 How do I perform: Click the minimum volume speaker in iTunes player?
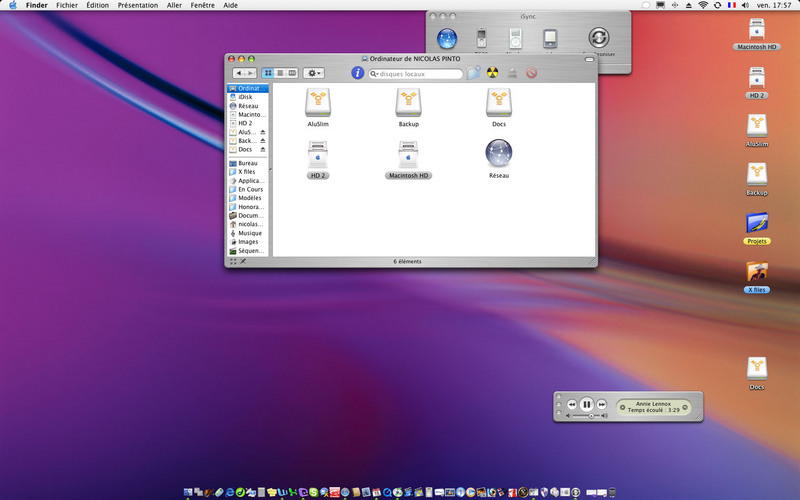[568, 416]
